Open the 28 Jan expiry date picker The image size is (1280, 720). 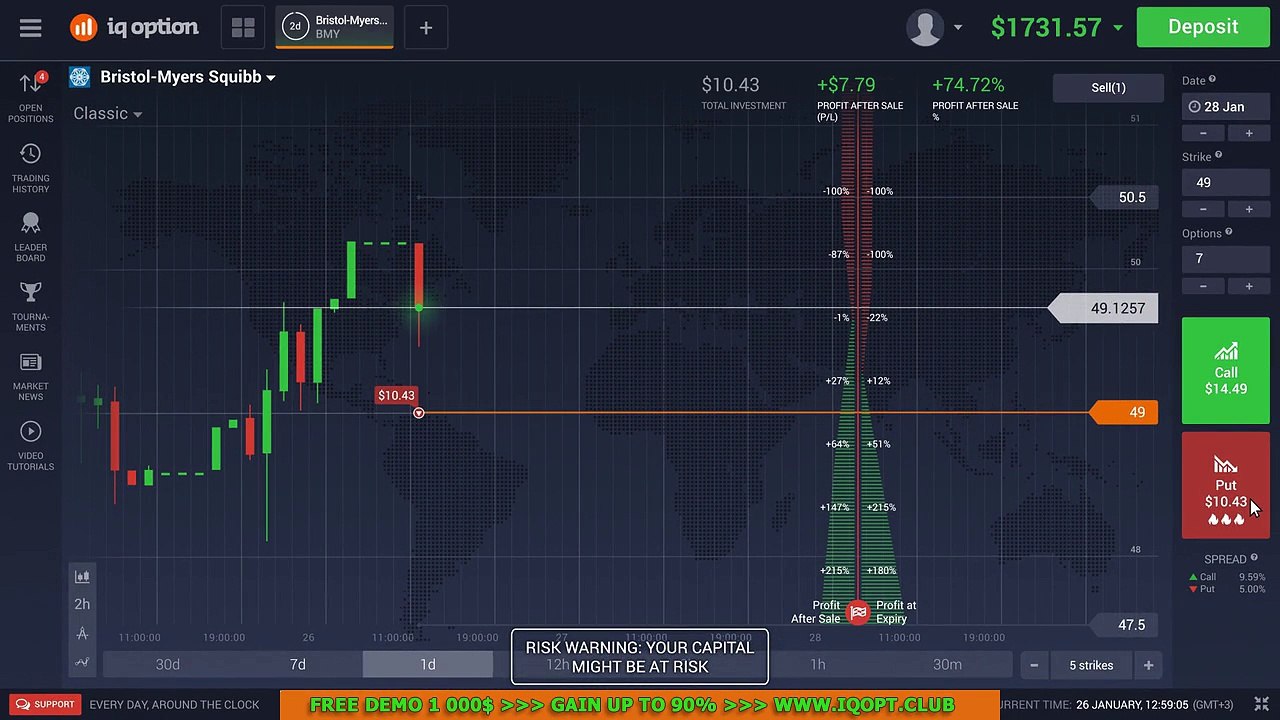(x=1225, y=107)
